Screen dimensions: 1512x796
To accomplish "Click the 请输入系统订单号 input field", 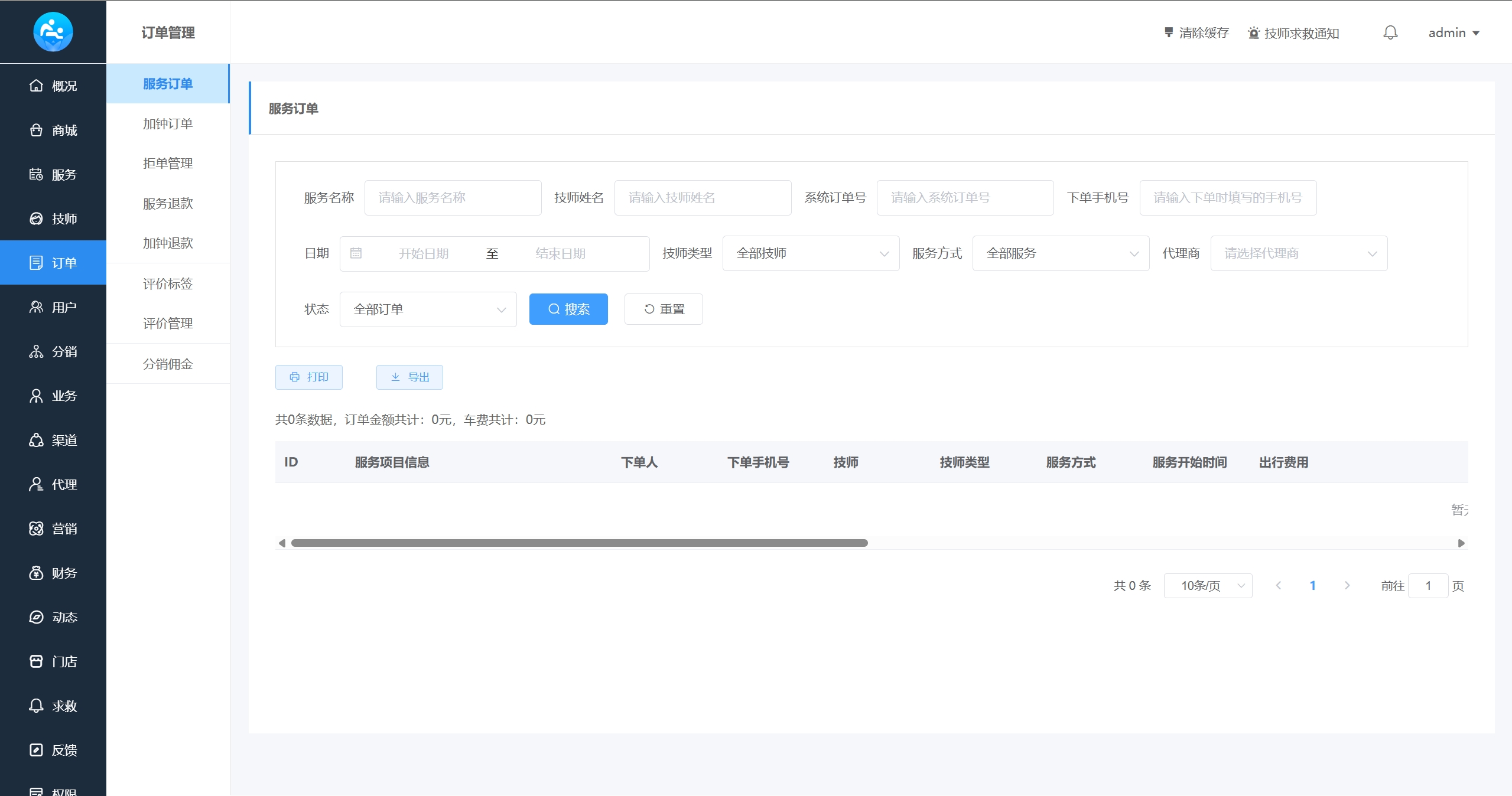I will click(x=965, y=198).
